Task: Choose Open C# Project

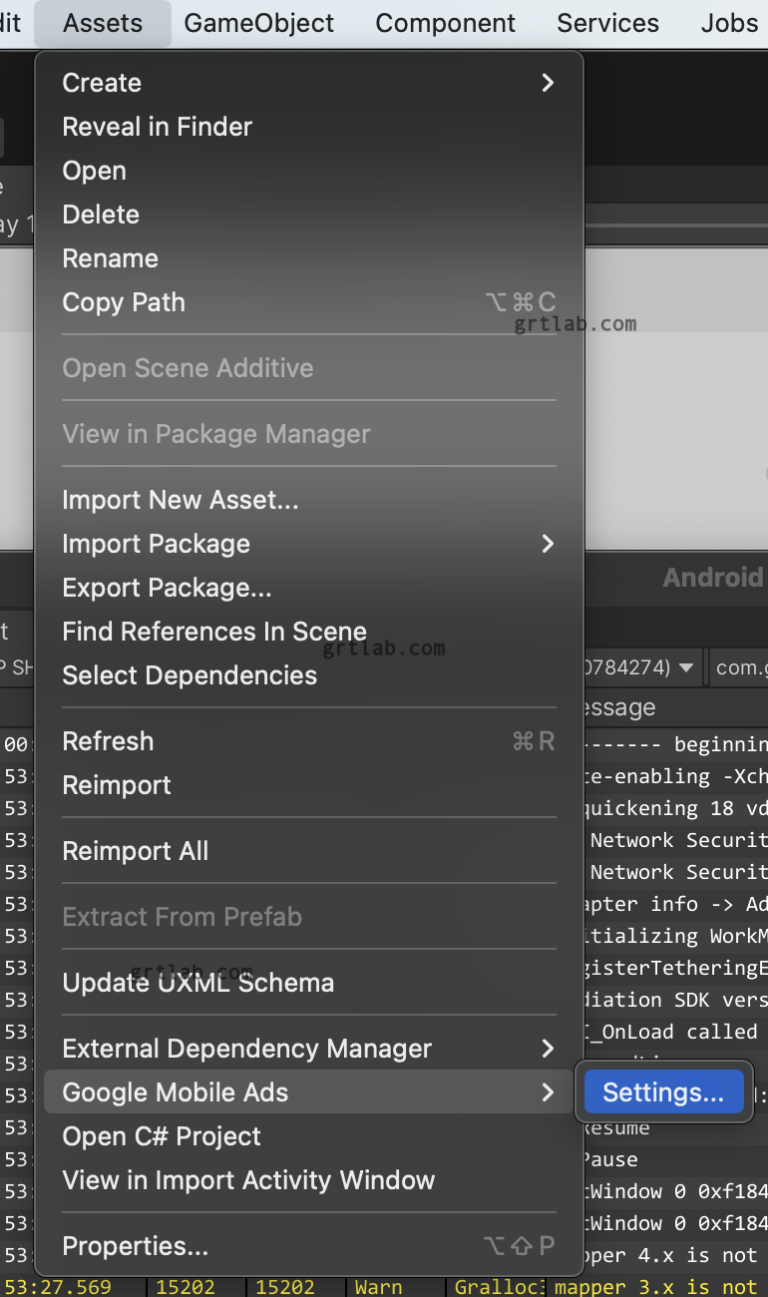Action: click(x=309, y=1137)
